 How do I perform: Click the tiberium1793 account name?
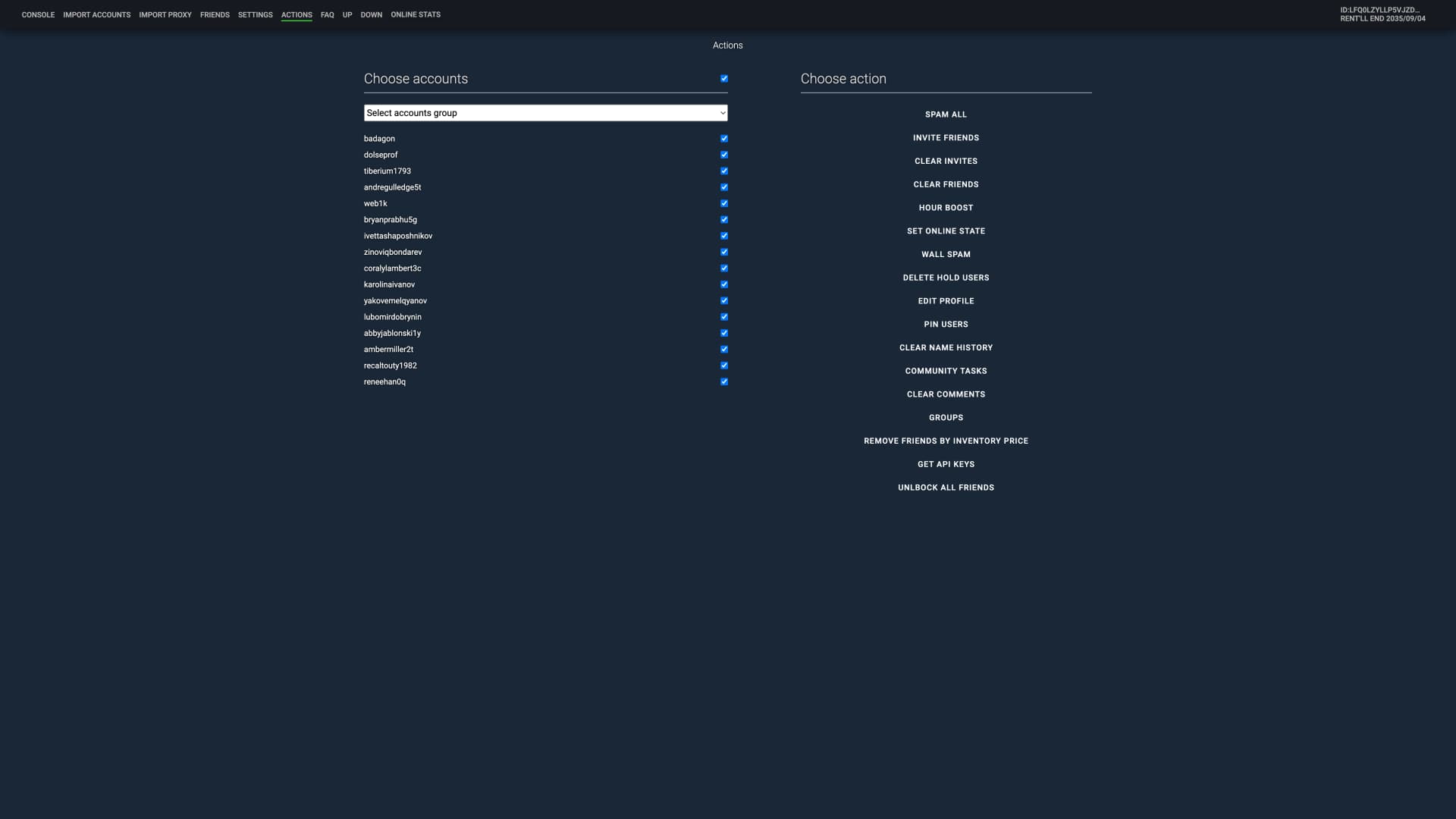point(387,171)
